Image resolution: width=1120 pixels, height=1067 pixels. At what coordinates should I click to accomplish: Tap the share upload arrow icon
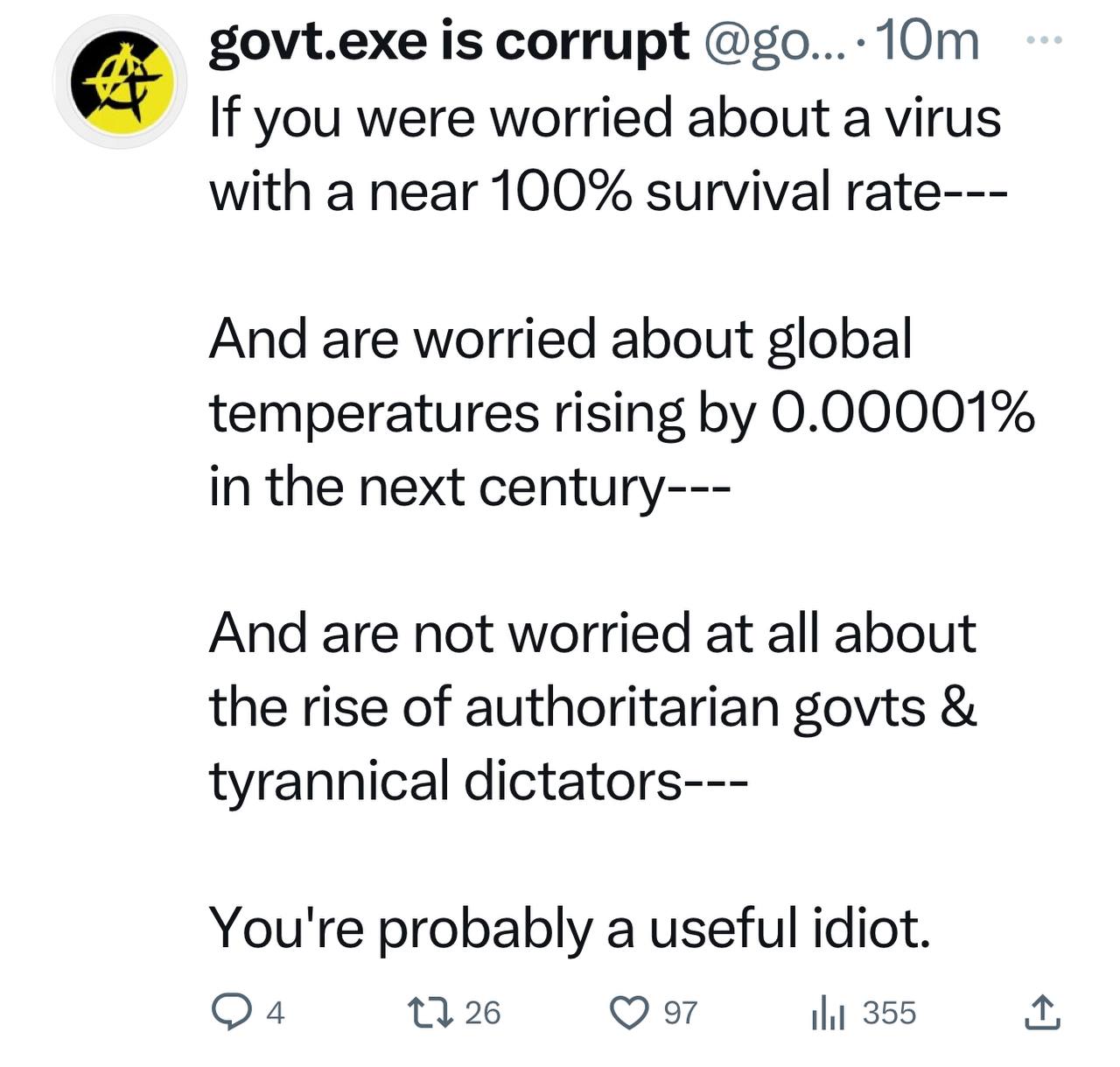[x=1042, y=1012]
